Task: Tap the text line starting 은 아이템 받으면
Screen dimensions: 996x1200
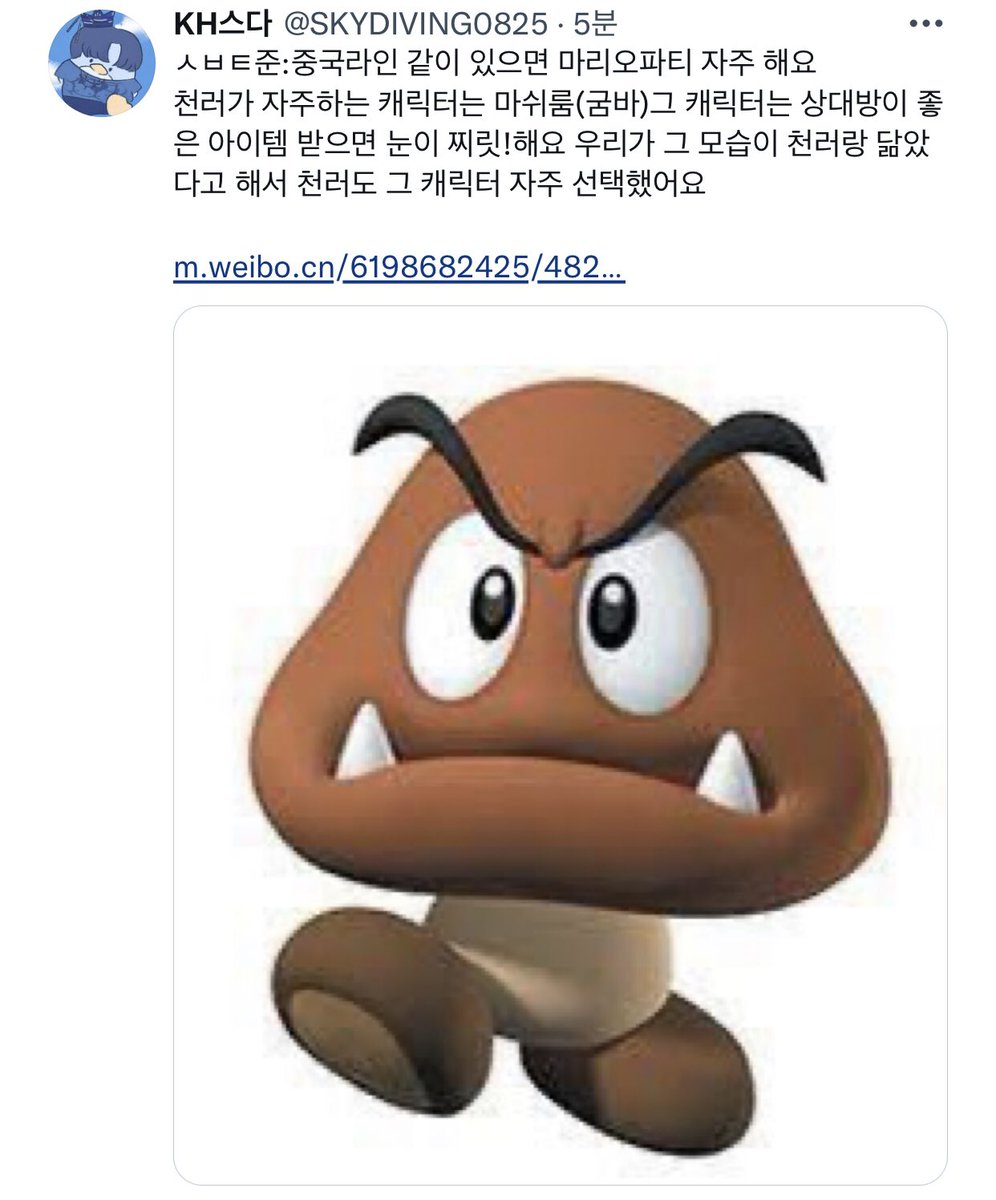Action: [559, 145]
